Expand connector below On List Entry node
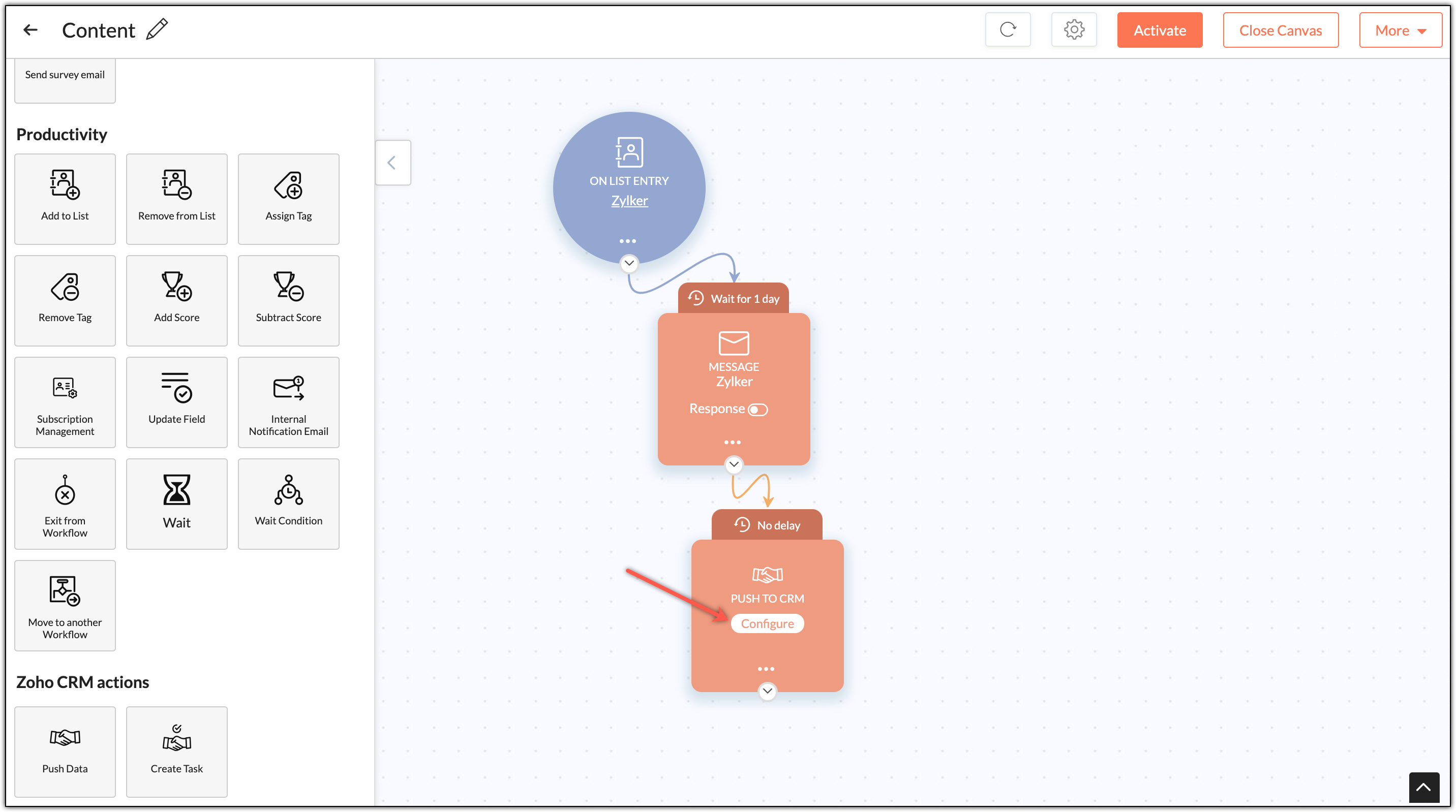The width and height of the screenshot is (1456, 812). point(629,263)
